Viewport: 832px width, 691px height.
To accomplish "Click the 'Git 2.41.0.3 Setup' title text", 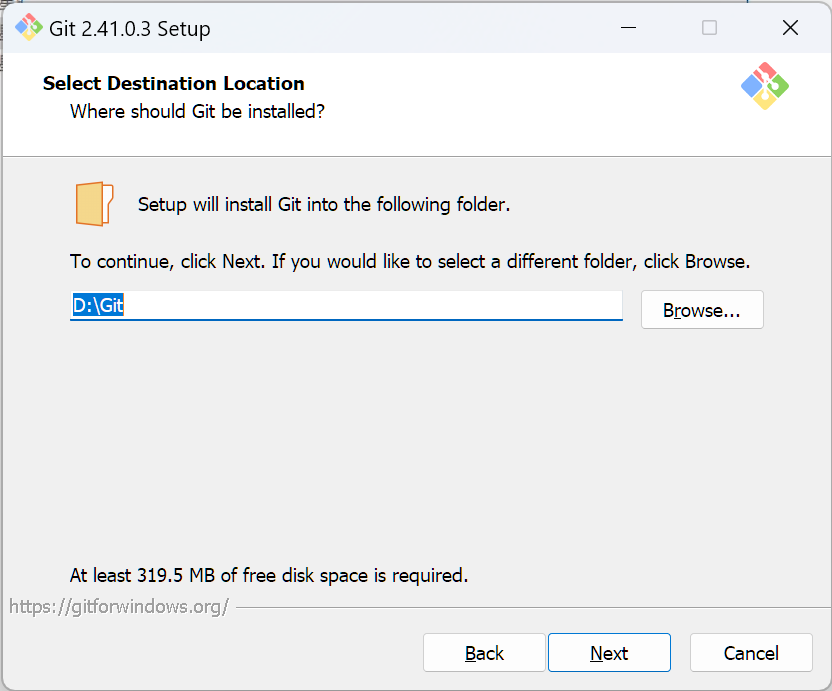I will click(x=130, y=29).
